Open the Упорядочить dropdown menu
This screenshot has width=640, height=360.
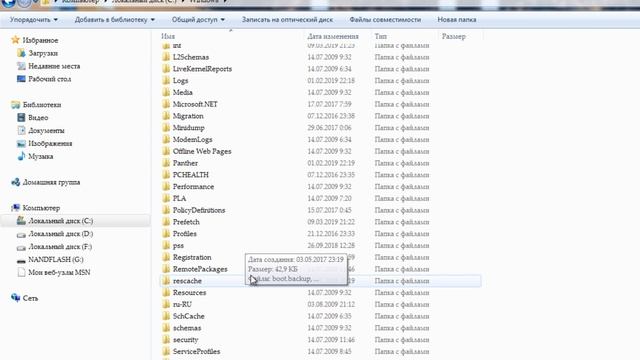(x=33, y=20)
